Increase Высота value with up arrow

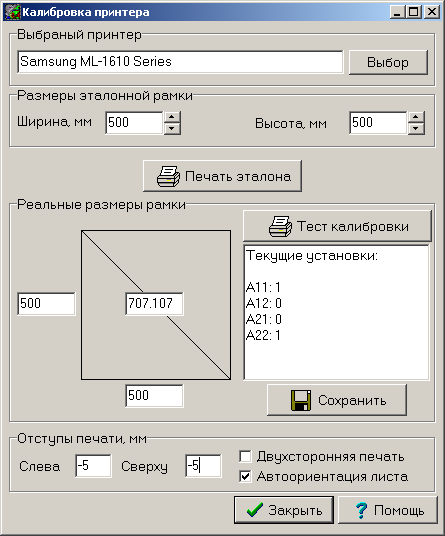pos(416,117)
